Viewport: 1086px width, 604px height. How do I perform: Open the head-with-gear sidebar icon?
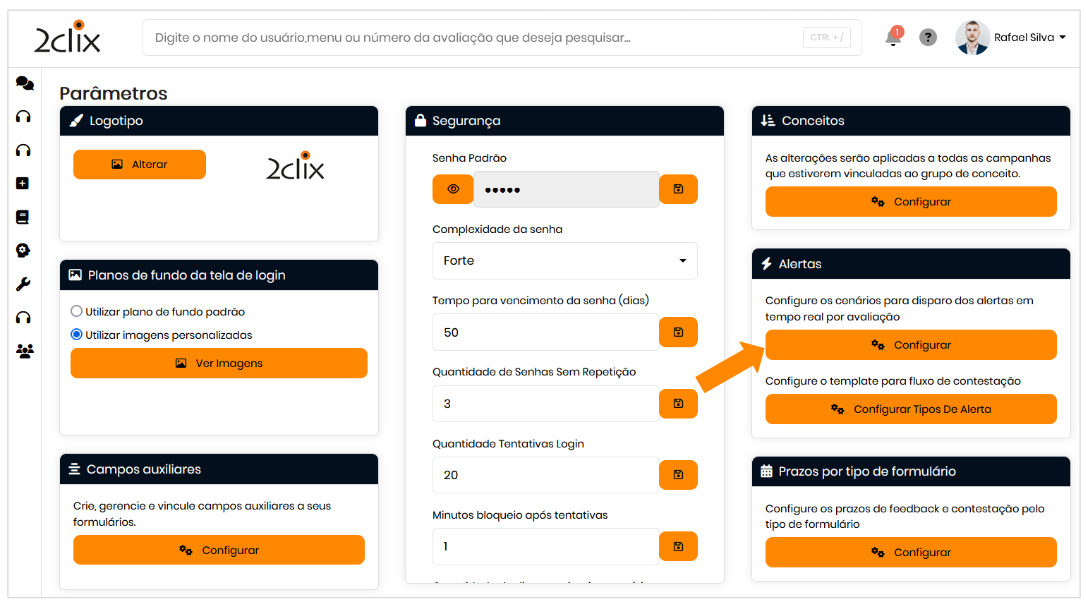(23, 250)
